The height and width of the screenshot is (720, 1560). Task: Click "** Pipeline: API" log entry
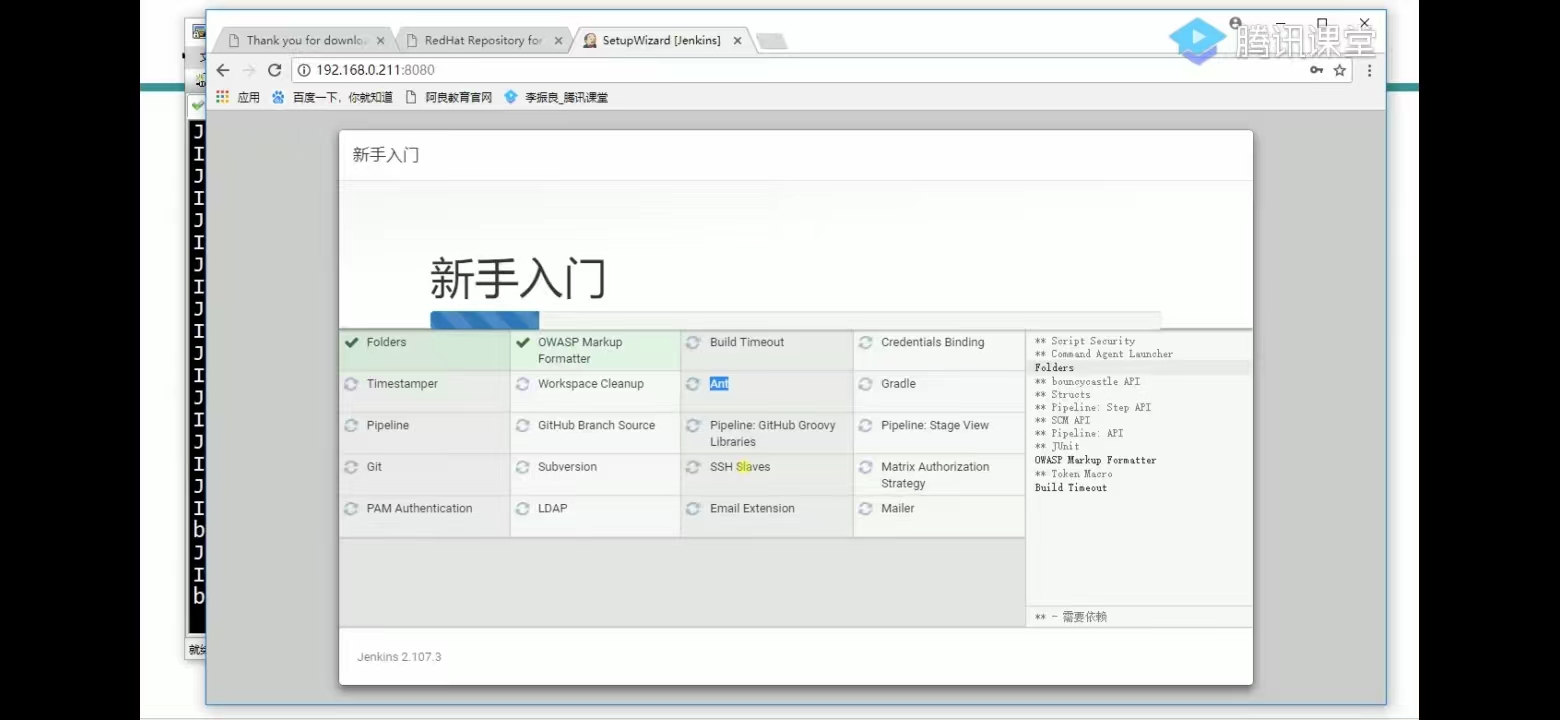[1079, 433]
